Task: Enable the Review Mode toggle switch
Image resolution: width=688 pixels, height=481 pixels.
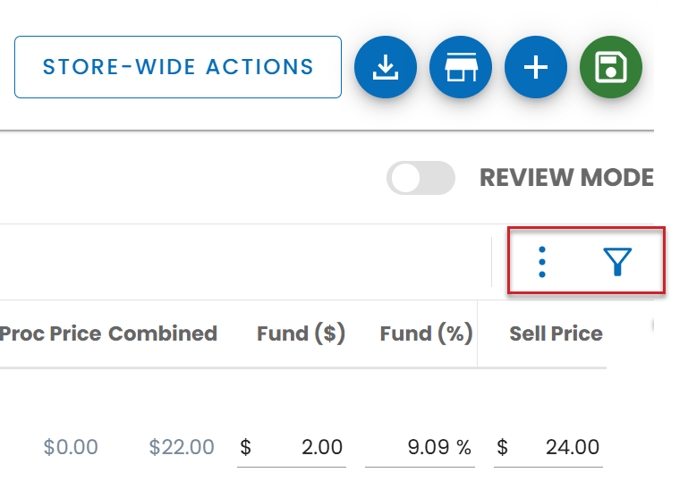Action: coord(421,179)
